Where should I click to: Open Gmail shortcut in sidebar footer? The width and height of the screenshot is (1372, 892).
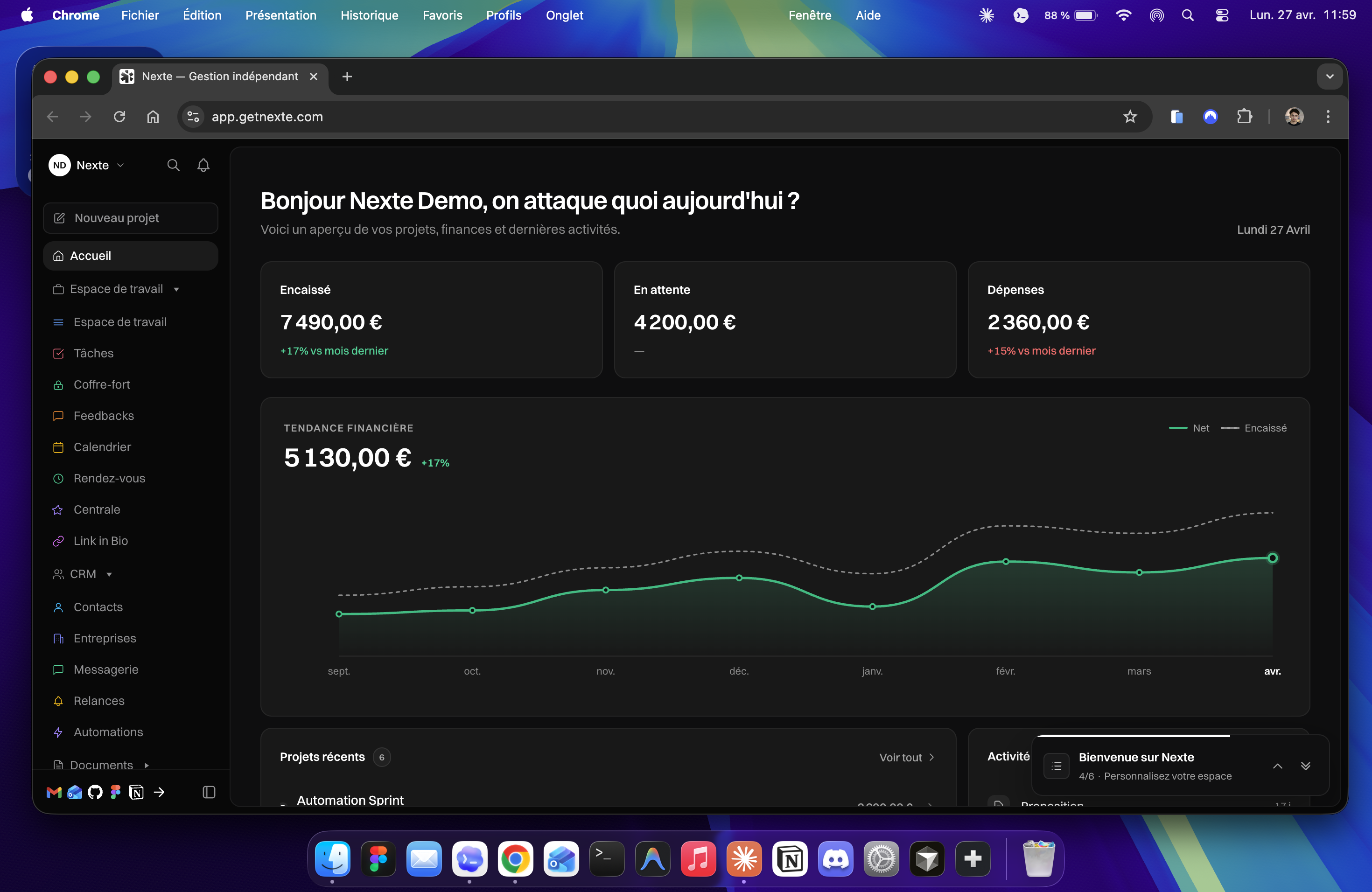pyautogui.click(x=54, y=792)
